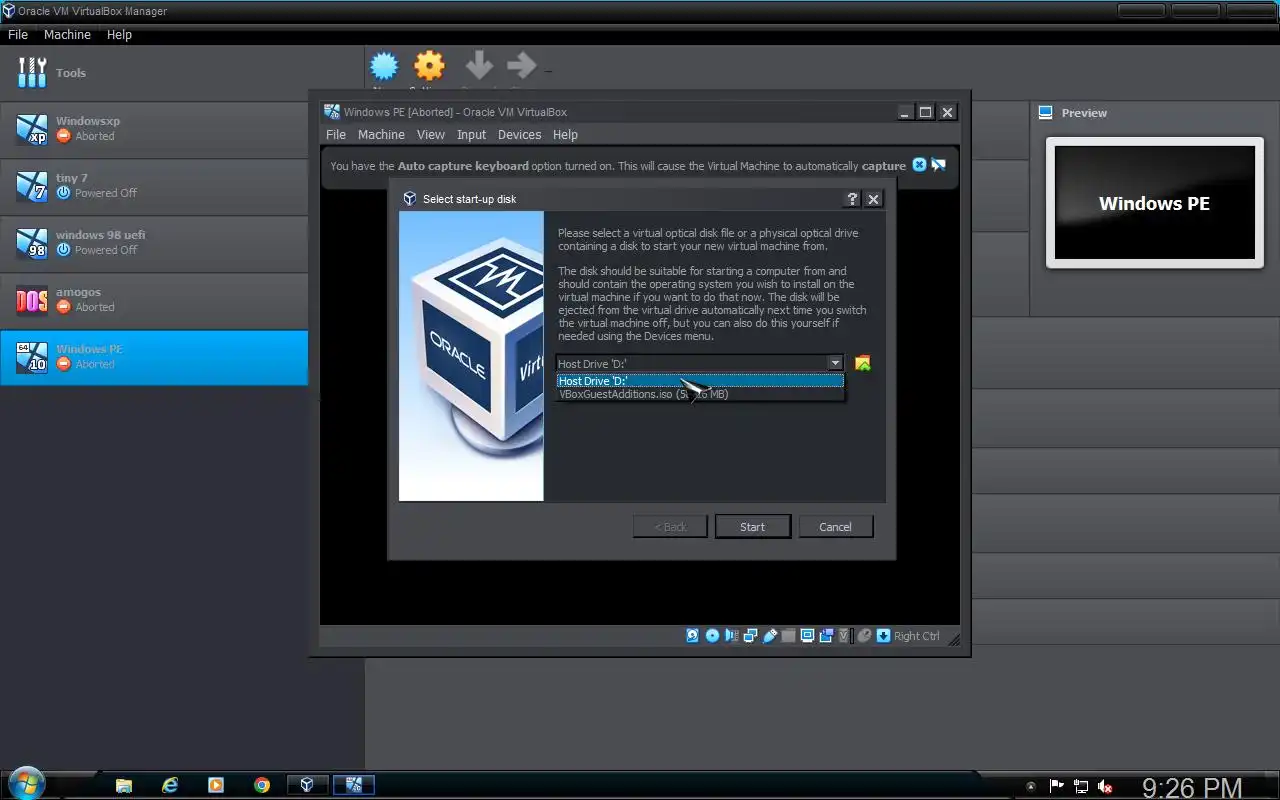Select the windows 98 uefi machine

pyautogui.click(x=154, y=242)
